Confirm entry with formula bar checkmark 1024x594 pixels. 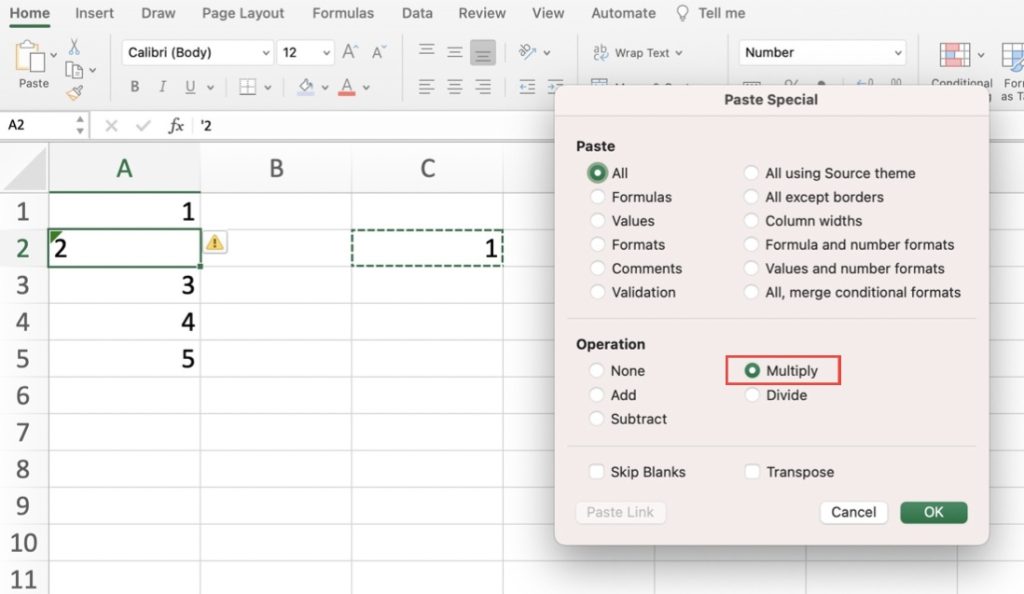[x=143, y=125]
